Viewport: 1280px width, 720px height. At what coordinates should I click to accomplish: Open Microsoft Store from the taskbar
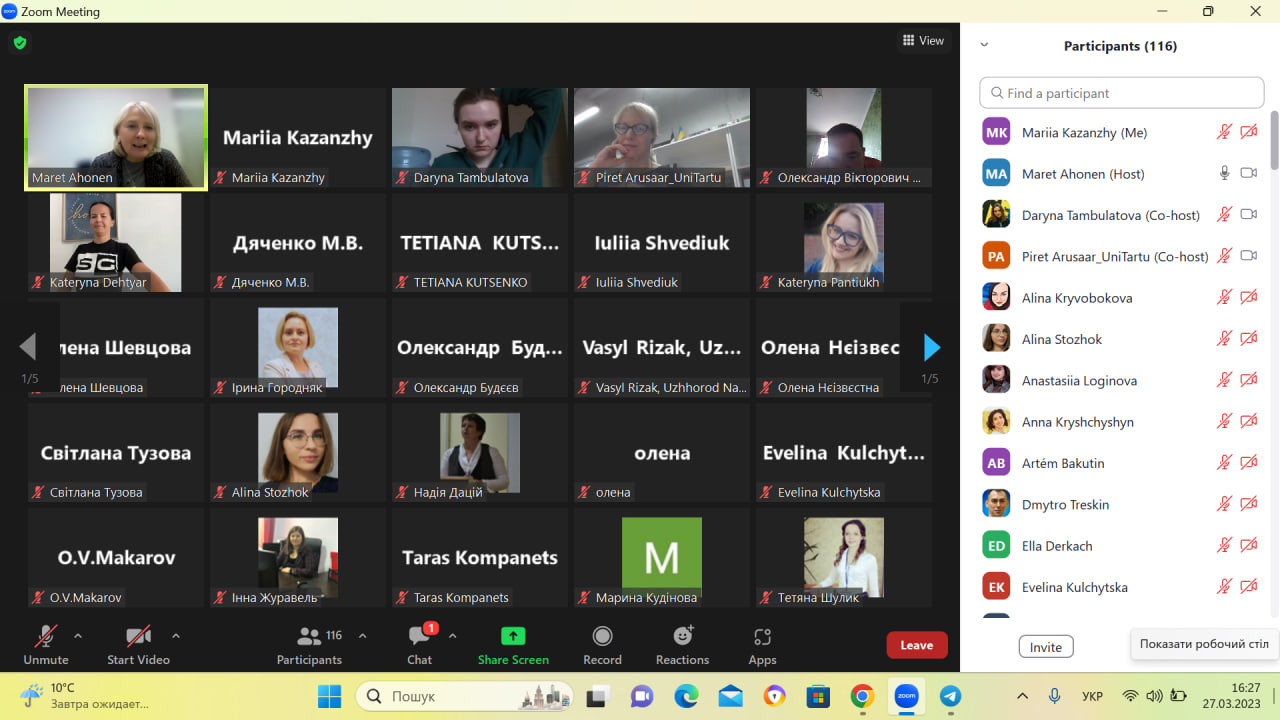tap(818, 696)
